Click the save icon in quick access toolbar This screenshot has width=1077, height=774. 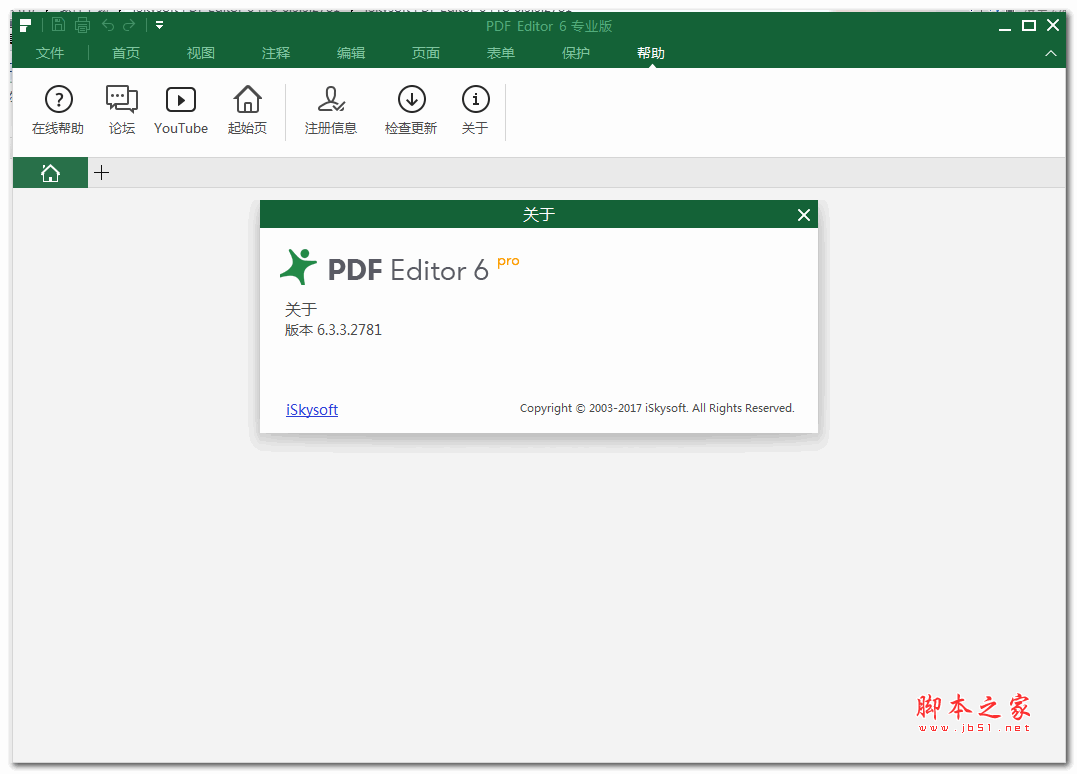click(58, 25)
